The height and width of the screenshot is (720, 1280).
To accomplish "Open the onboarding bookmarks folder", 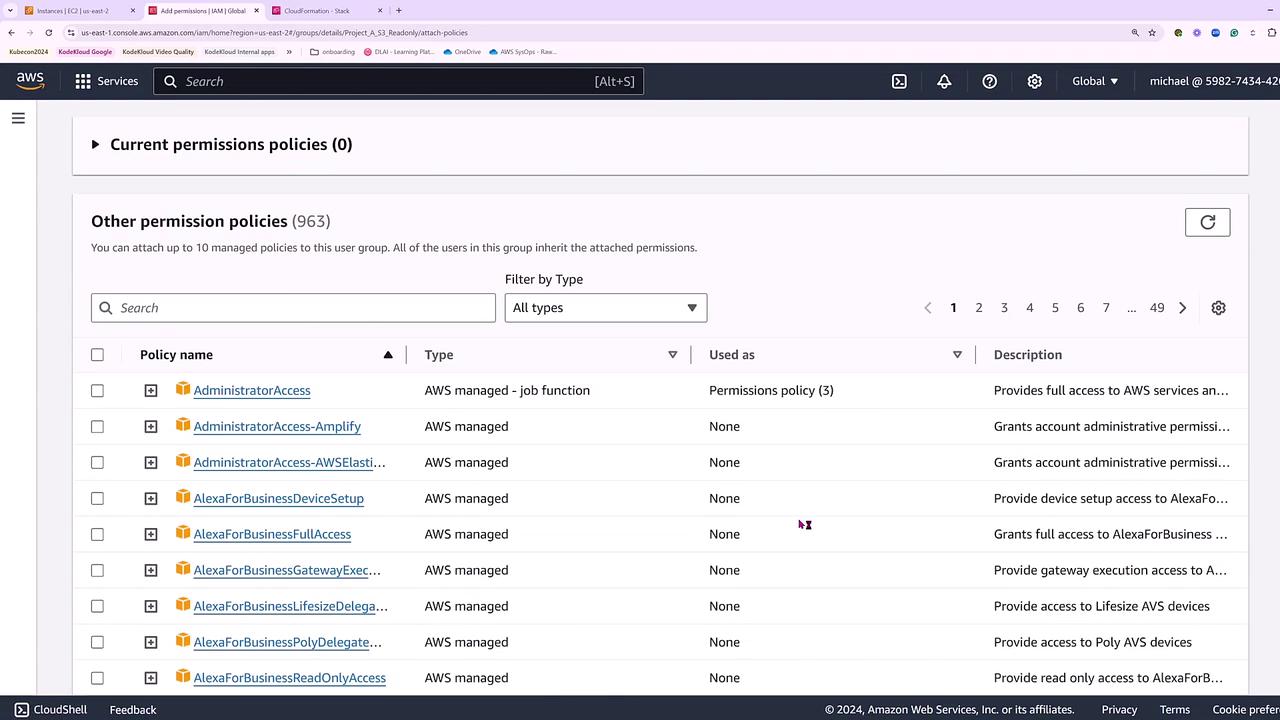I will pyautogui.click(x=333, y=52).
